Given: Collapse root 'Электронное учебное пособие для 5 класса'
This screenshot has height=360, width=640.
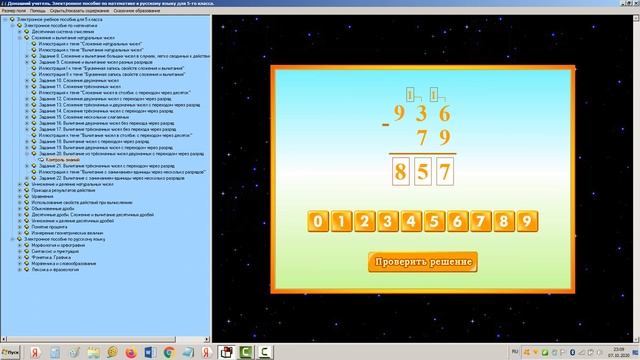Looking at the screenshot, I should click(5, 19).
